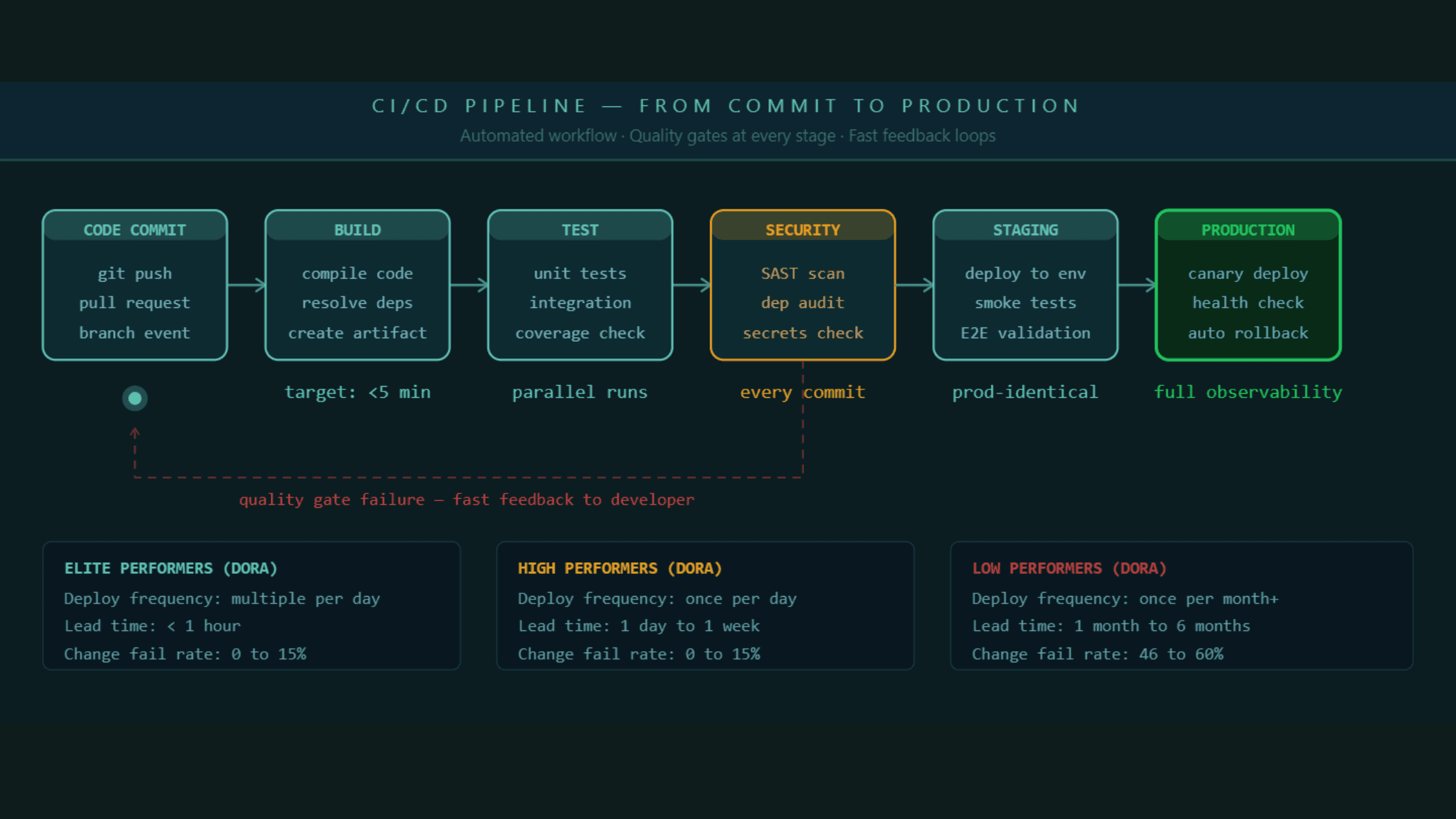1456x819 pixels.
Task: Click the arrow between Staging and Production
Action: coord(1137,285)
